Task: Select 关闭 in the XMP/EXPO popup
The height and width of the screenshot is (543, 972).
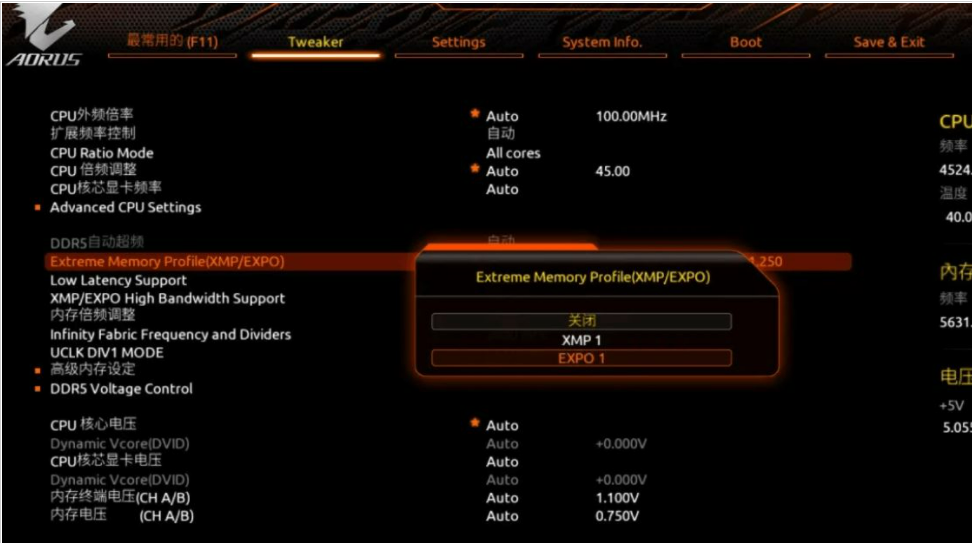Action: (x=581, y=321)
